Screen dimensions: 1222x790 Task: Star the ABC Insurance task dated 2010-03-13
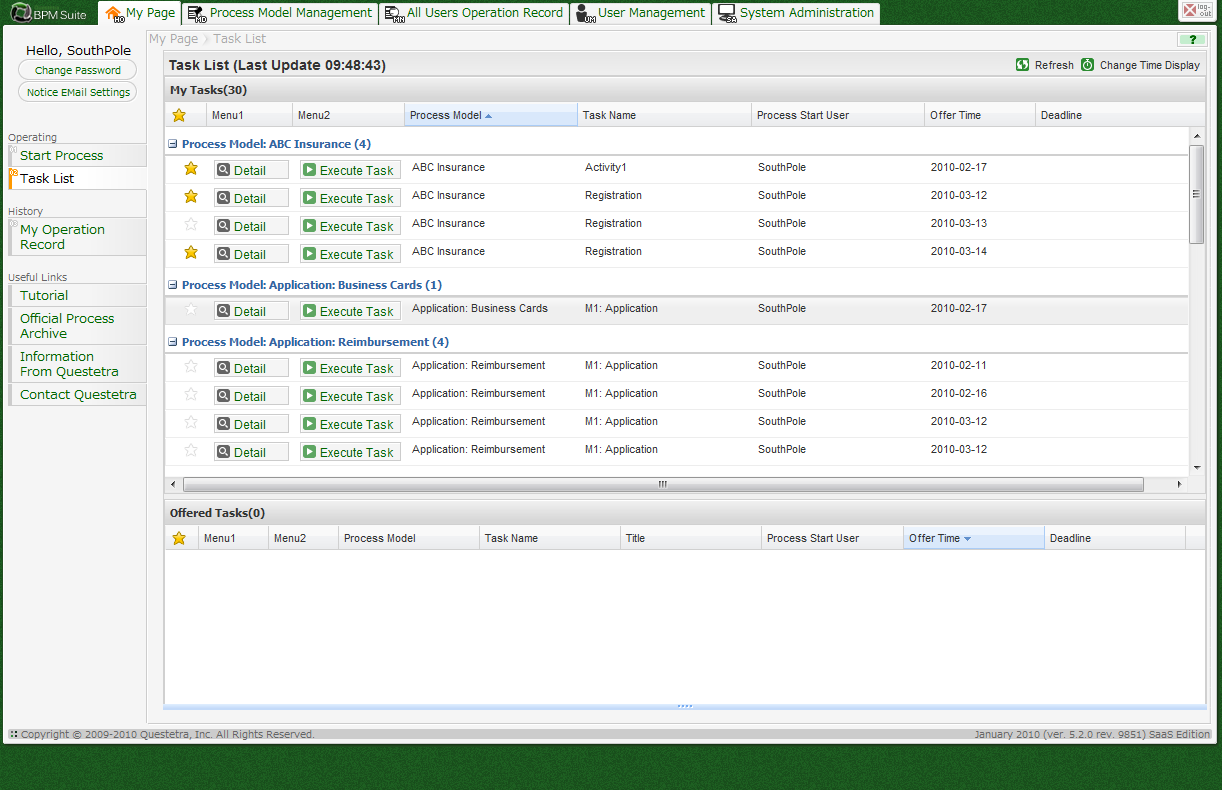[x=191, y=224]
